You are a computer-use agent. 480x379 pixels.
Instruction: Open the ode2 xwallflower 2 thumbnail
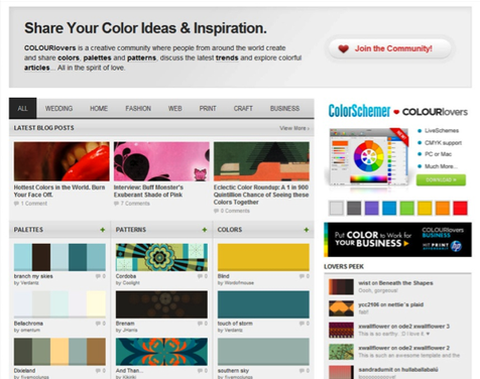click(341, 352)
